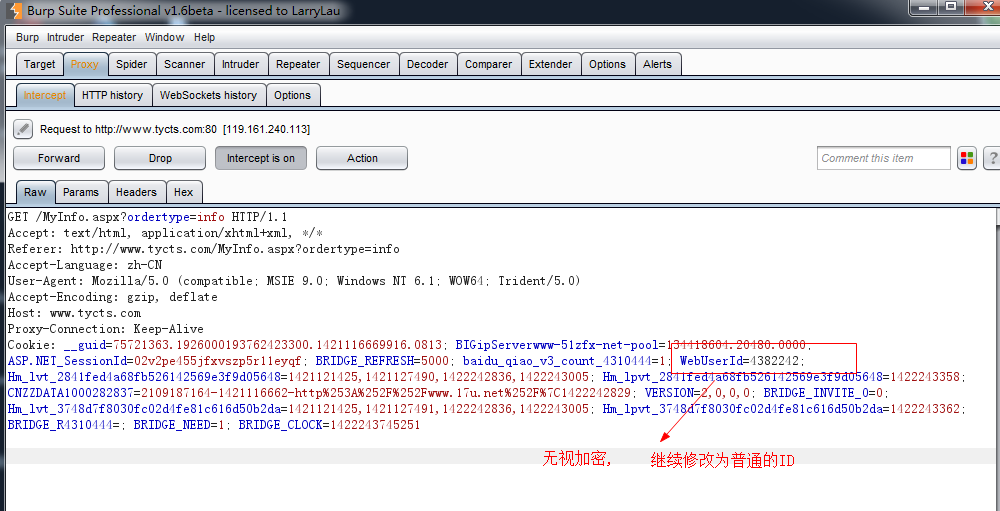Click the Referer header line
Screen dimensions: 1000x511
tap(203, 249)
